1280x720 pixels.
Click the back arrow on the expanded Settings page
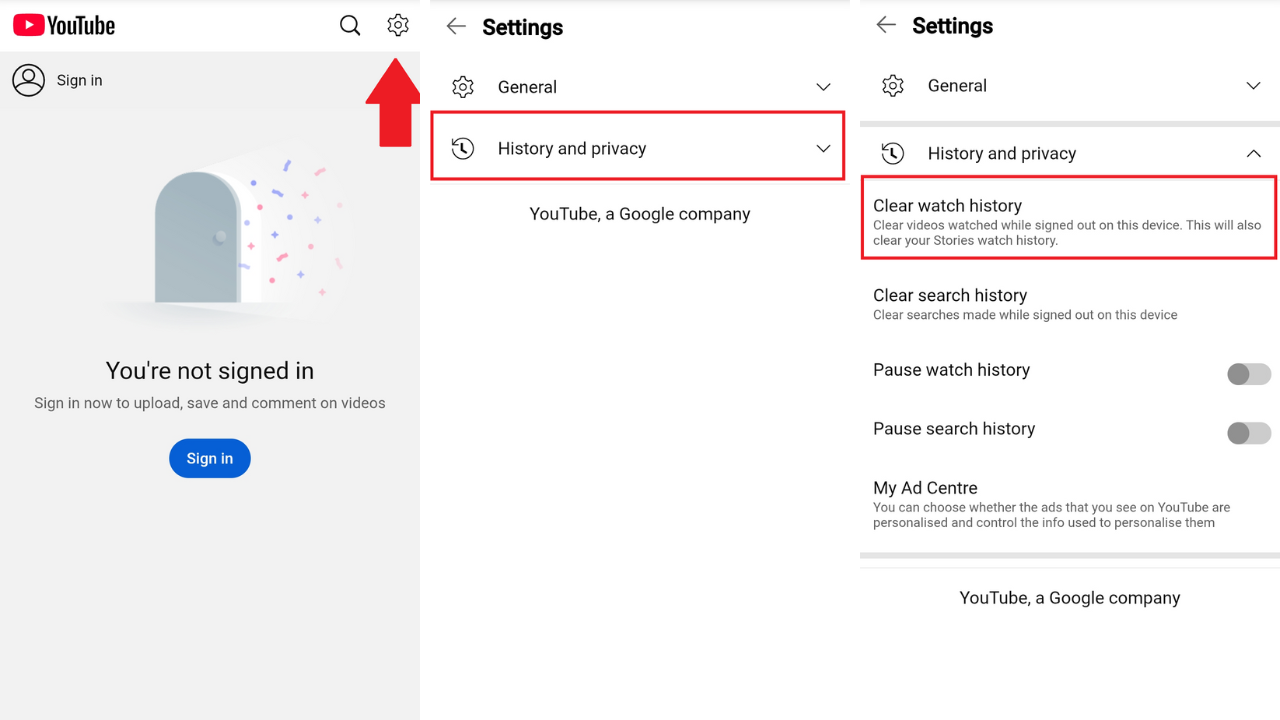885,26
